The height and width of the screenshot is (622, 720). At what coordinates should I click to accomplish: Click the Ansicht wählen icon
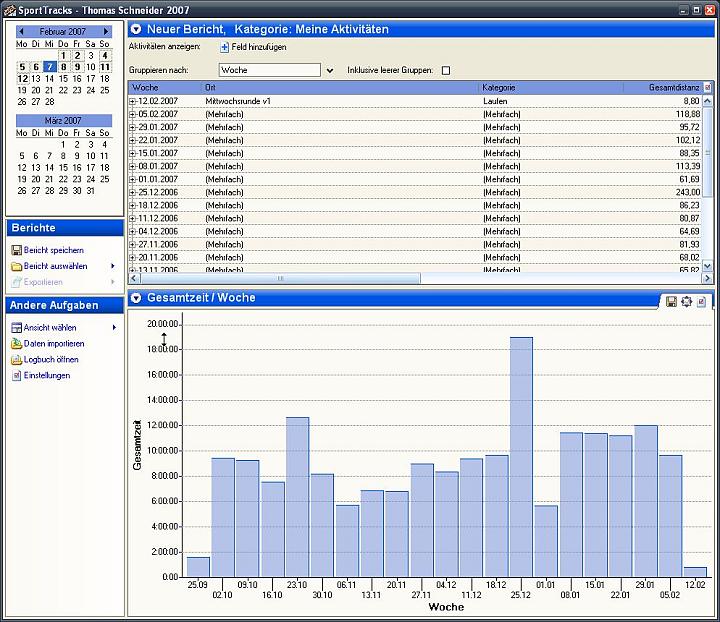[17, 328]
